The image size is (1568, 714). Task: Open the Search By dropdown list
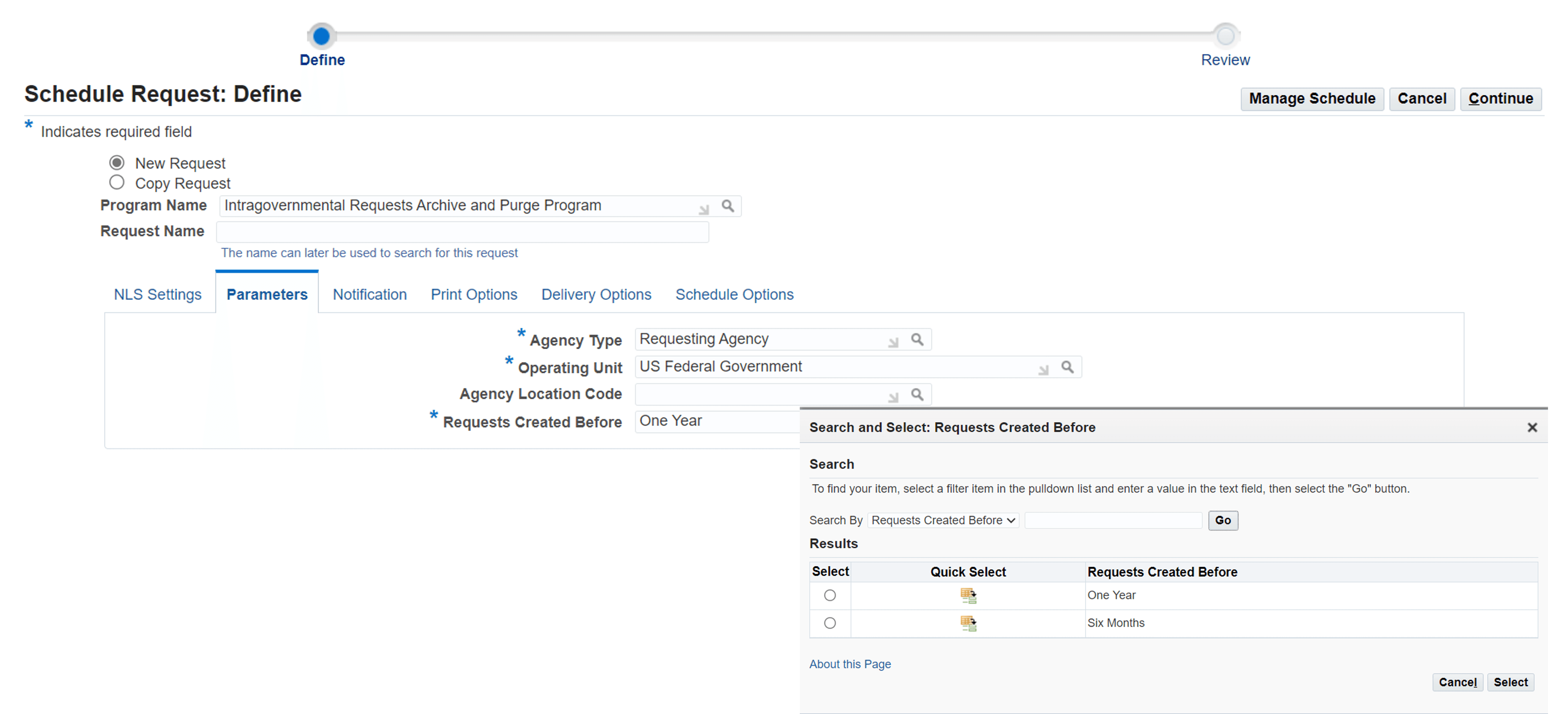point(942,520)
